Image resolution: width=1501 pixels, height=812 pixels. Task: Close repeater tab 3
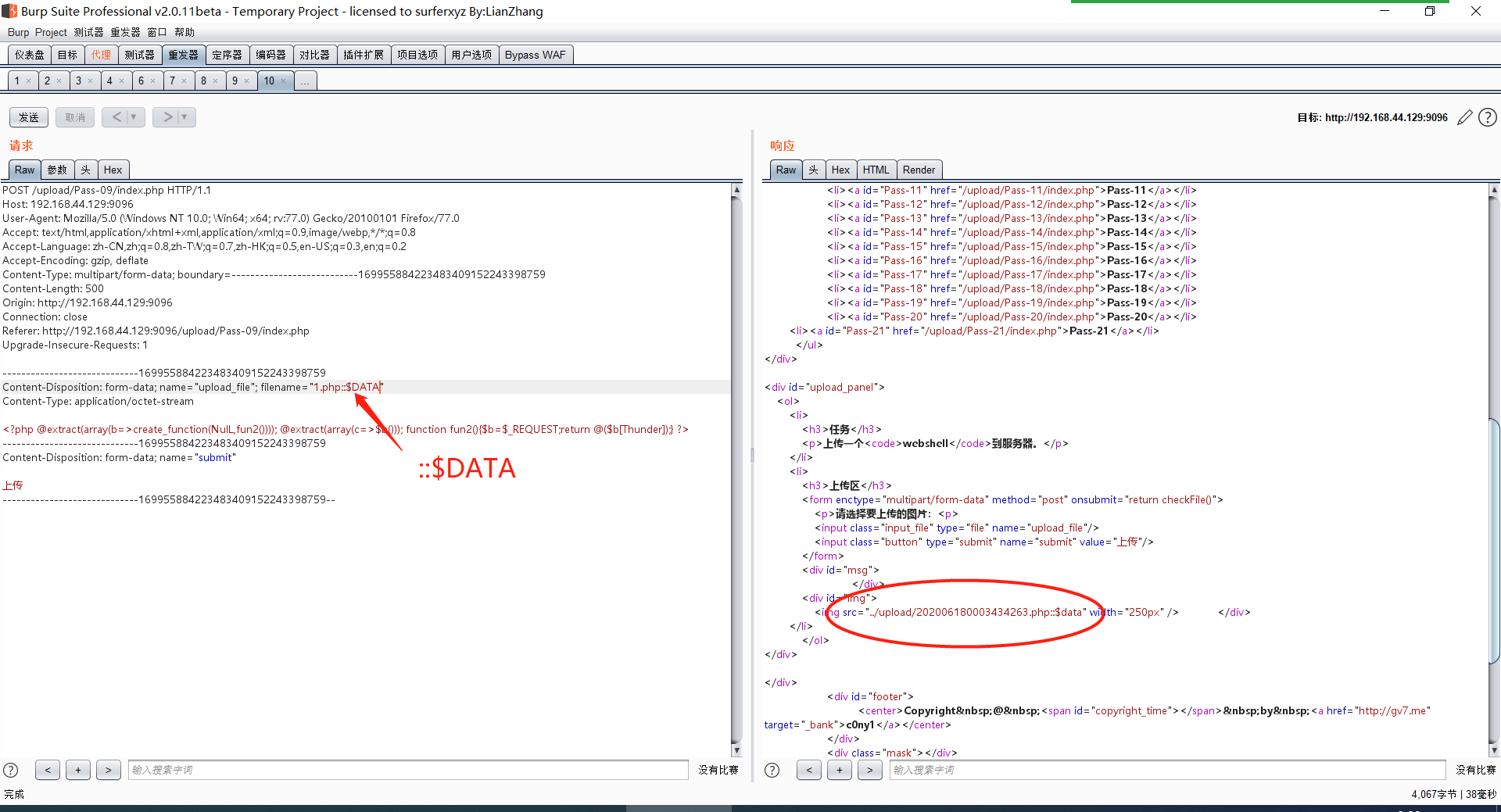click(x=90, y=81)
